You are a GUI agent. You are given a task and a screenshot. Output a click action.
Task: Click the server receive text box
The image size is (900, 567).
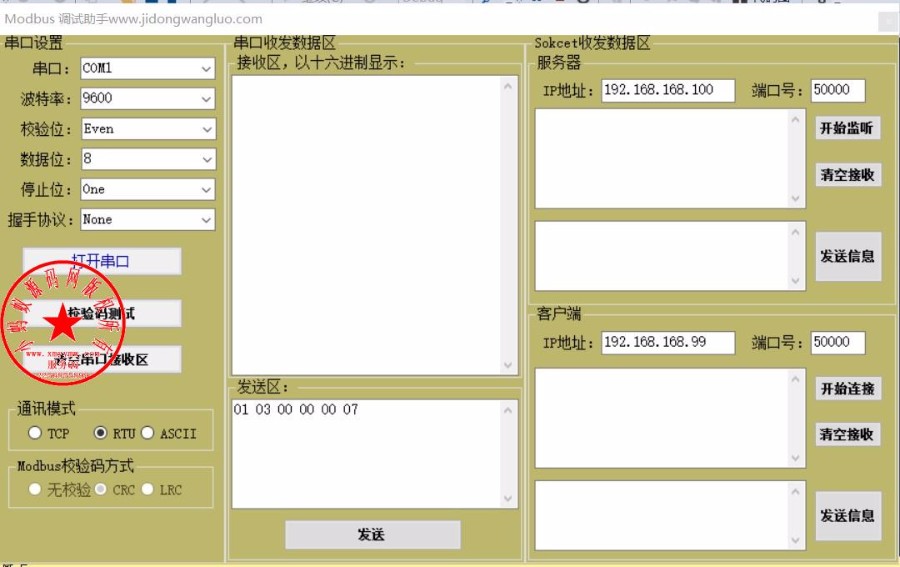pos(670,158)
